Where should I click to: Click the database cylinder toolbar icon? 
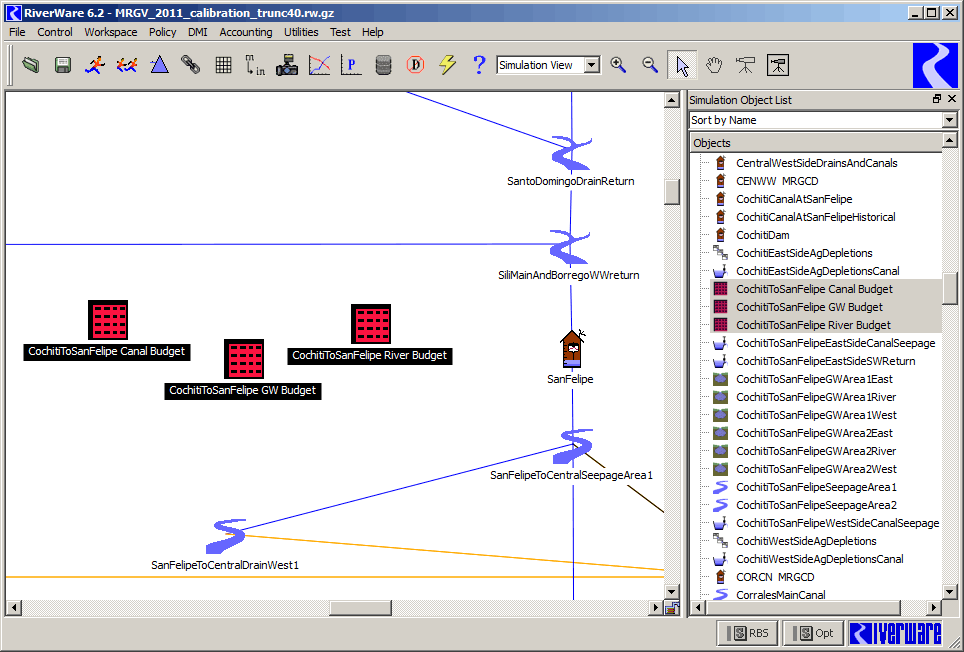[x=383, y=65]
